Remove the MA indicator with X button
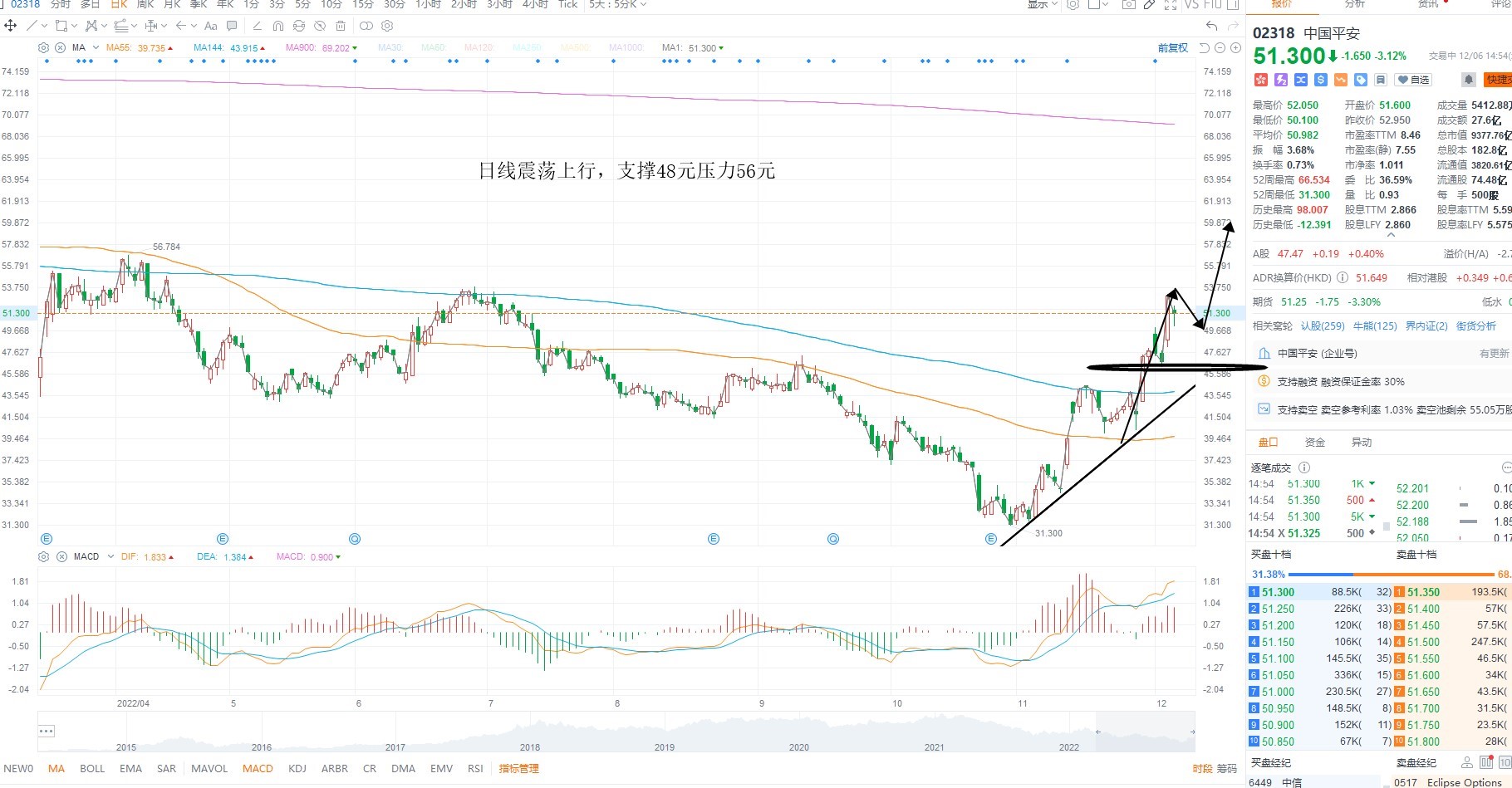This screenshot has height=788, width=1512. pos(61,47)
